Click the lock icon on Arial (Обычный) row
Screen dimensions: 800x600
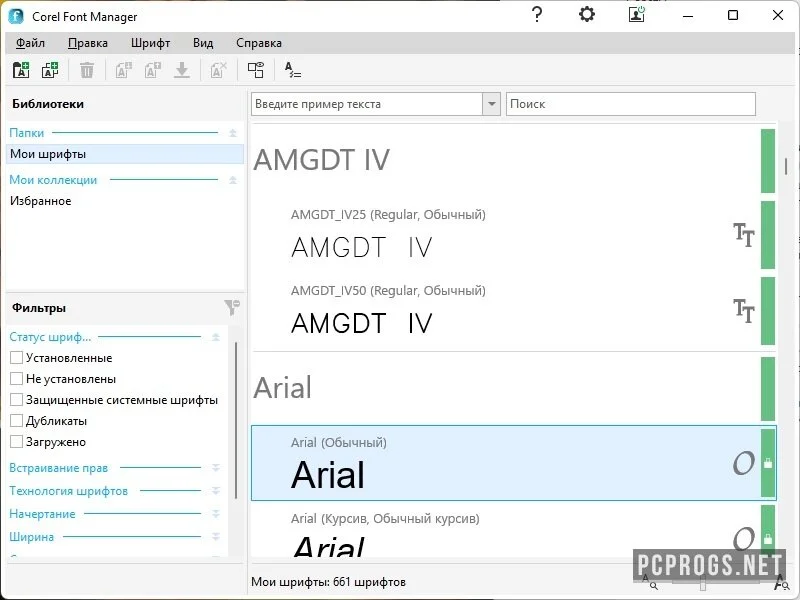point(768,463)
